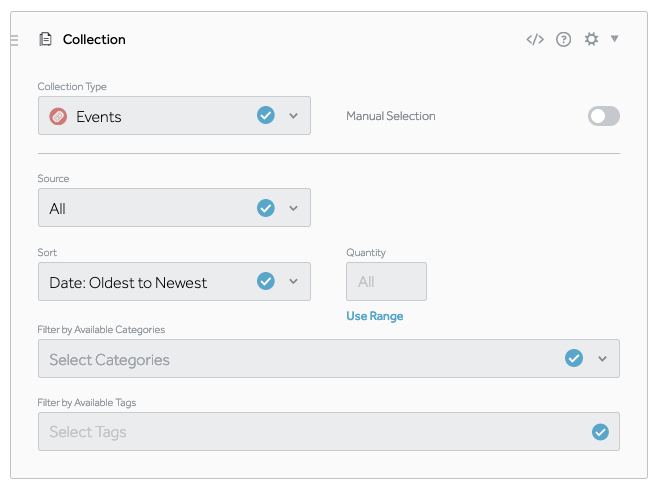Click the checkmark in Collection Type field
The width and height of the screenshot is (663, 491).
[266, 115]
